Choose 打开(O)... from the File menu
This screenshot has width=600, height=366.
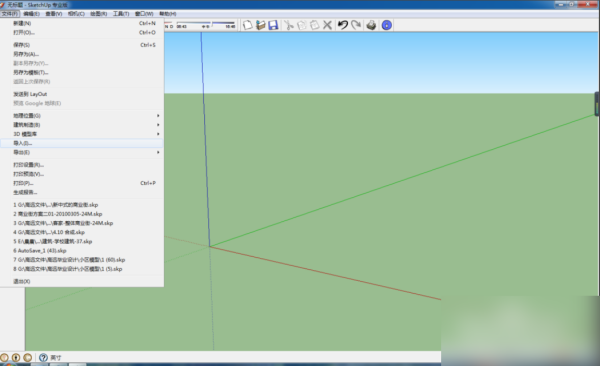[82, 33]
